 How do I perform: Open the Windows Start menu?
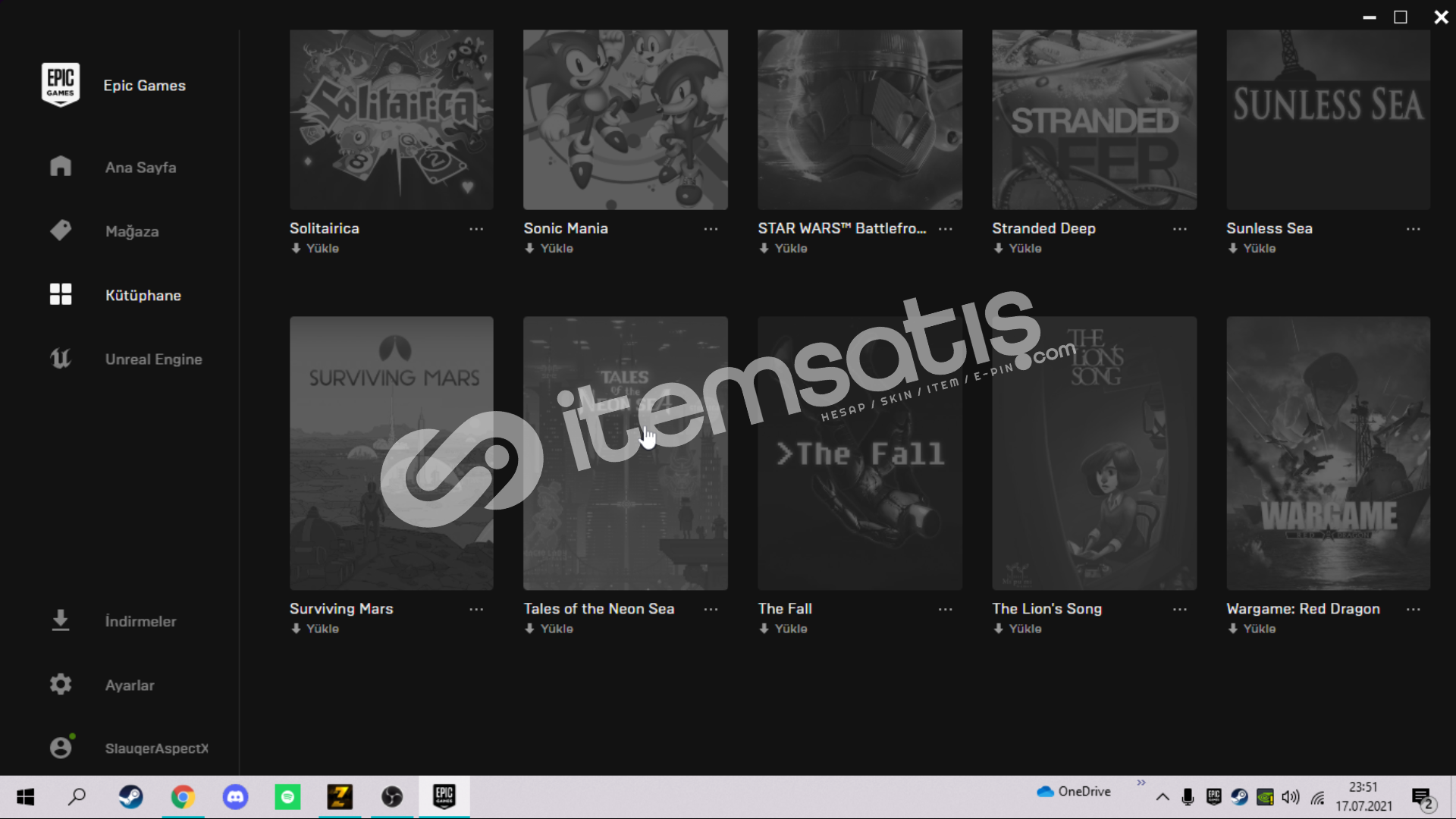tap(26, 797)
